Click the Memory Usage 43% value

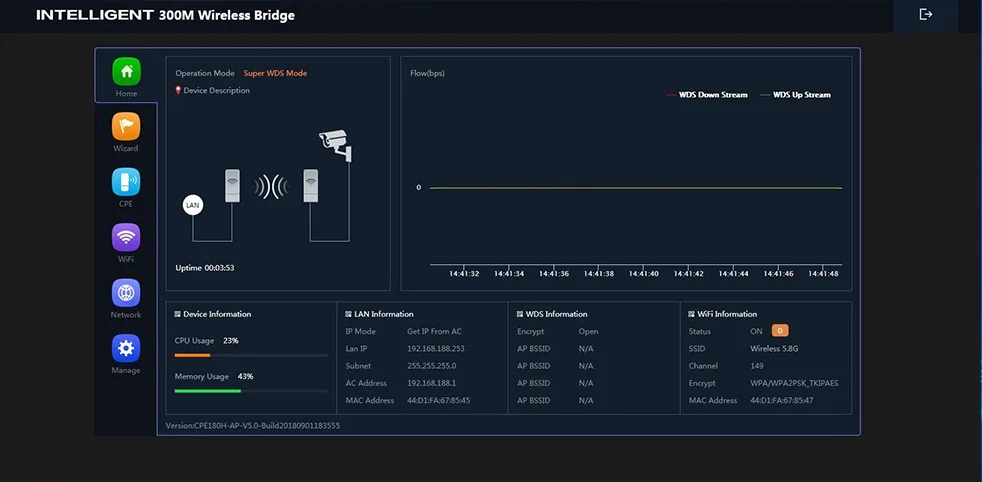click(x=246, y=376)
